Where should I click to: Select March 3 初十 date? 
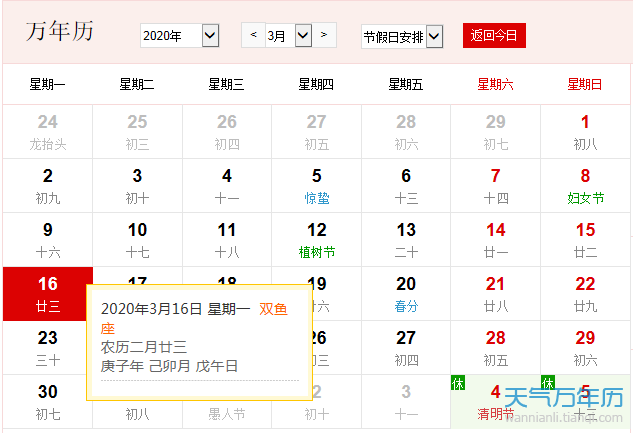tap(137, 186)
